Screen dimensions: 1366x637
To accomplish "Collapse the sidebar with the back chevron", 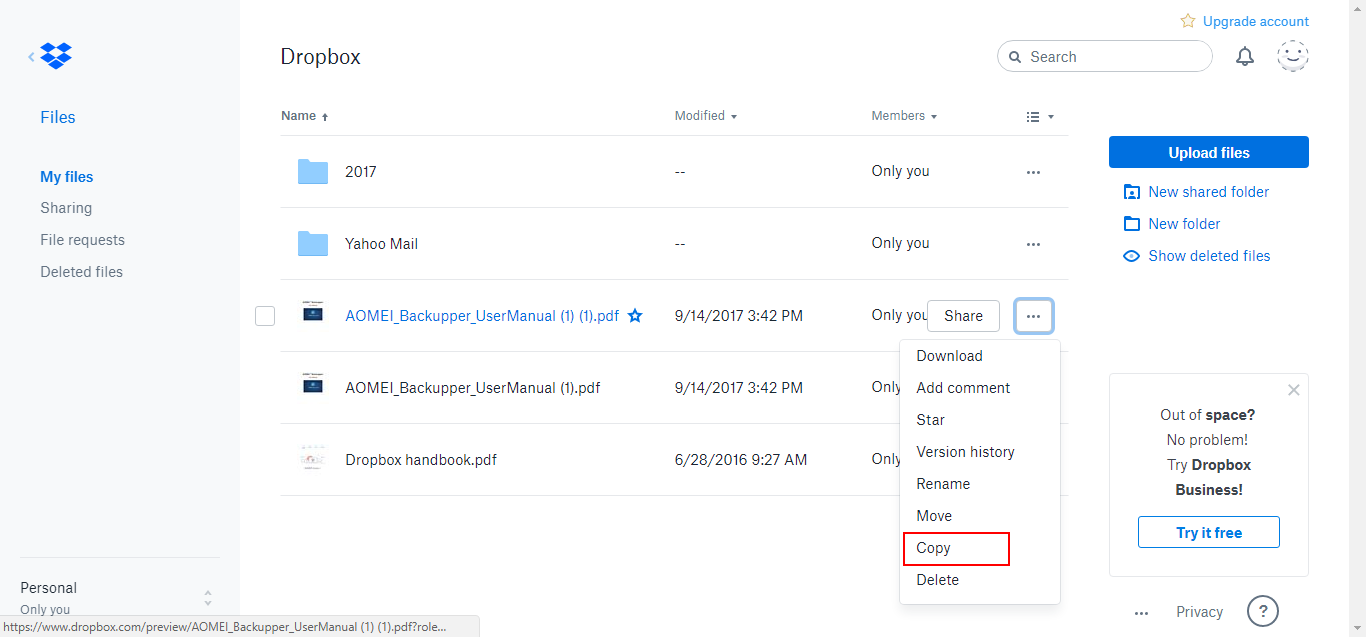I will [31, 57].
